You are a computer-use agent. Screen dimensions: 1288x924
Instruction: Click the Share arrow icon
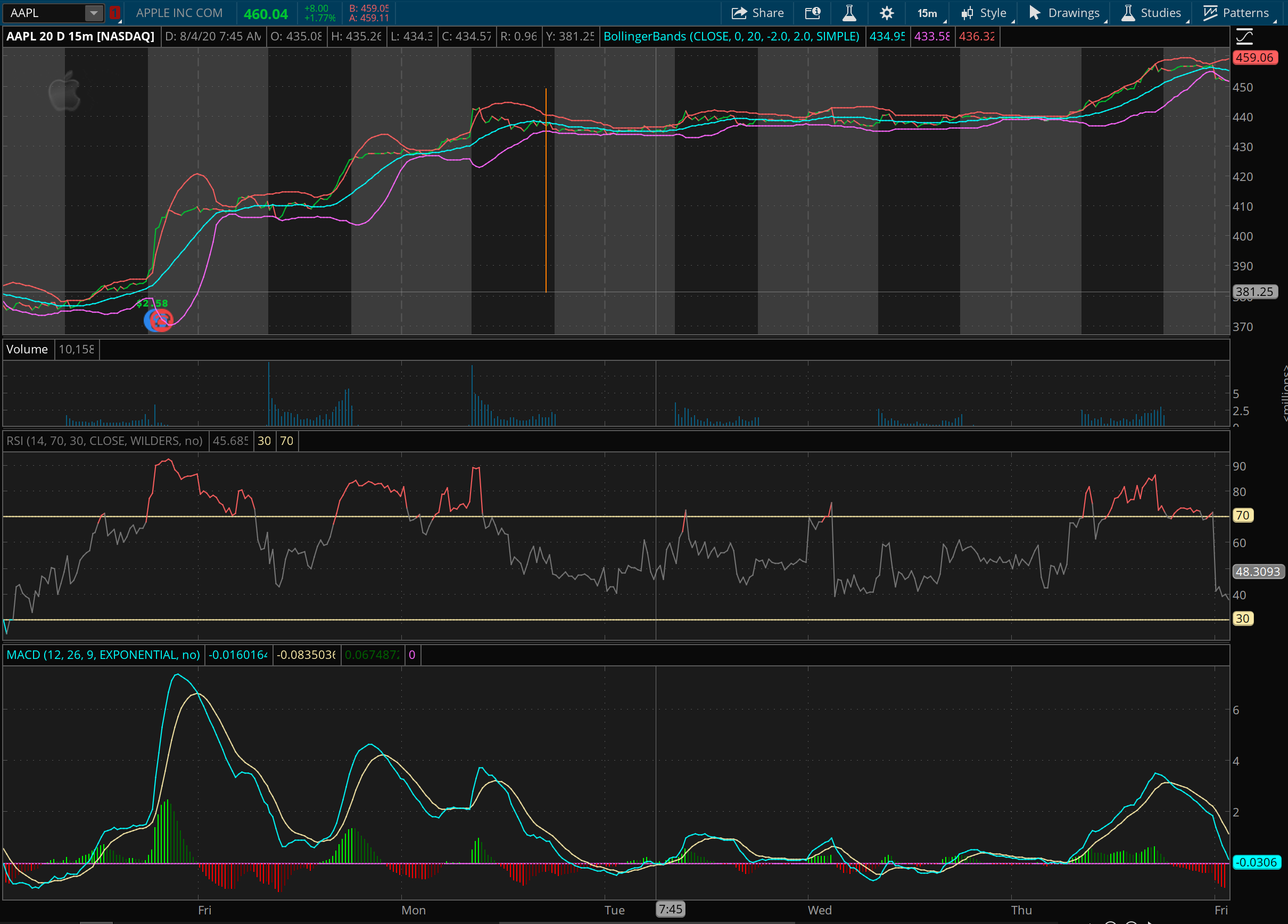[739, 13]
